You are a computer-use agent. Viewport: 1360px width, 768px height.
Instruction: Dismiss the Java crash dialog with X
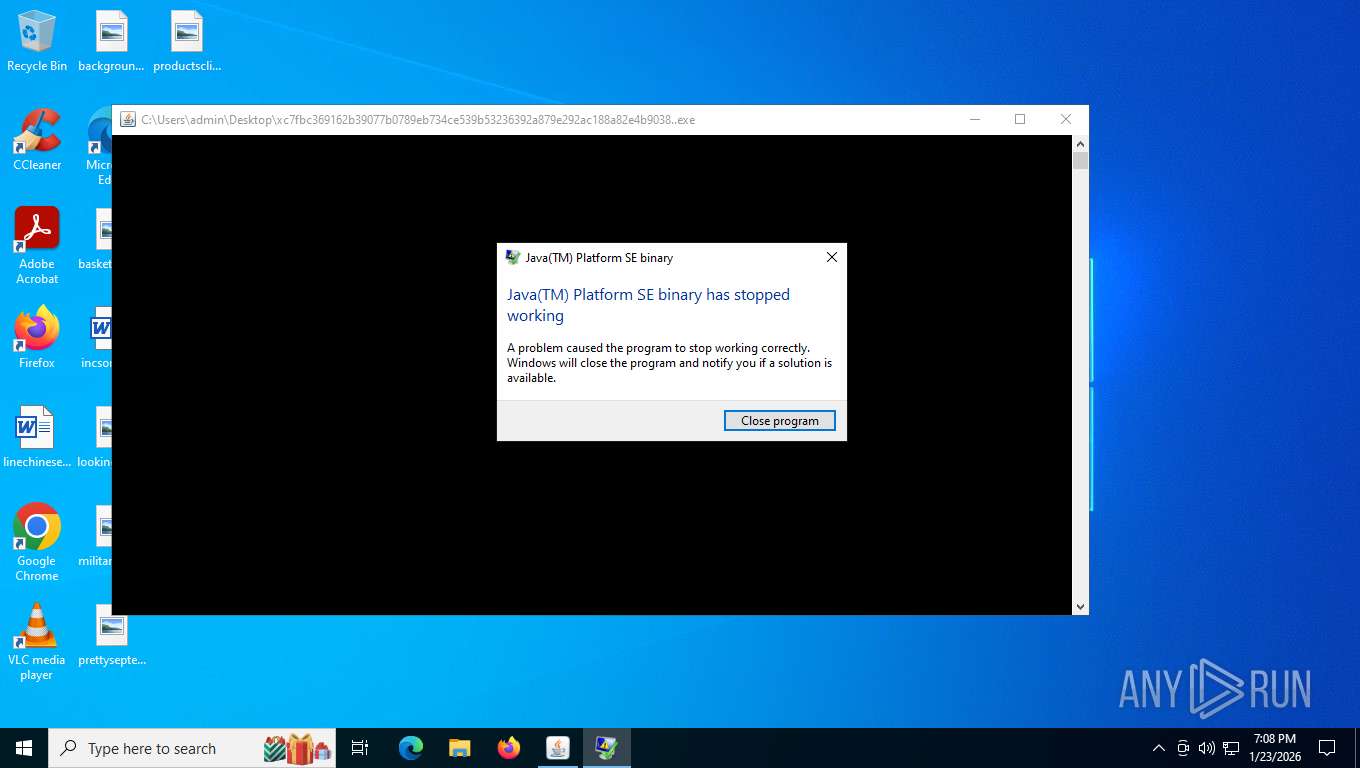(x=831, y=257)
